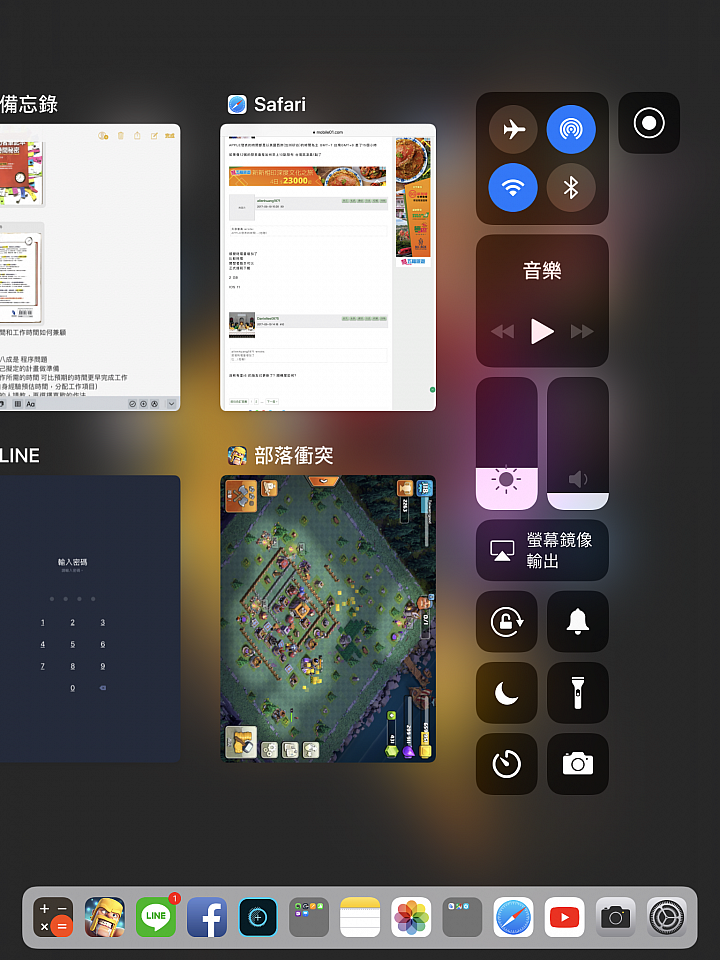Adjust the volume slider
This screenshot has height=960, width=720.
coord(577,443)
